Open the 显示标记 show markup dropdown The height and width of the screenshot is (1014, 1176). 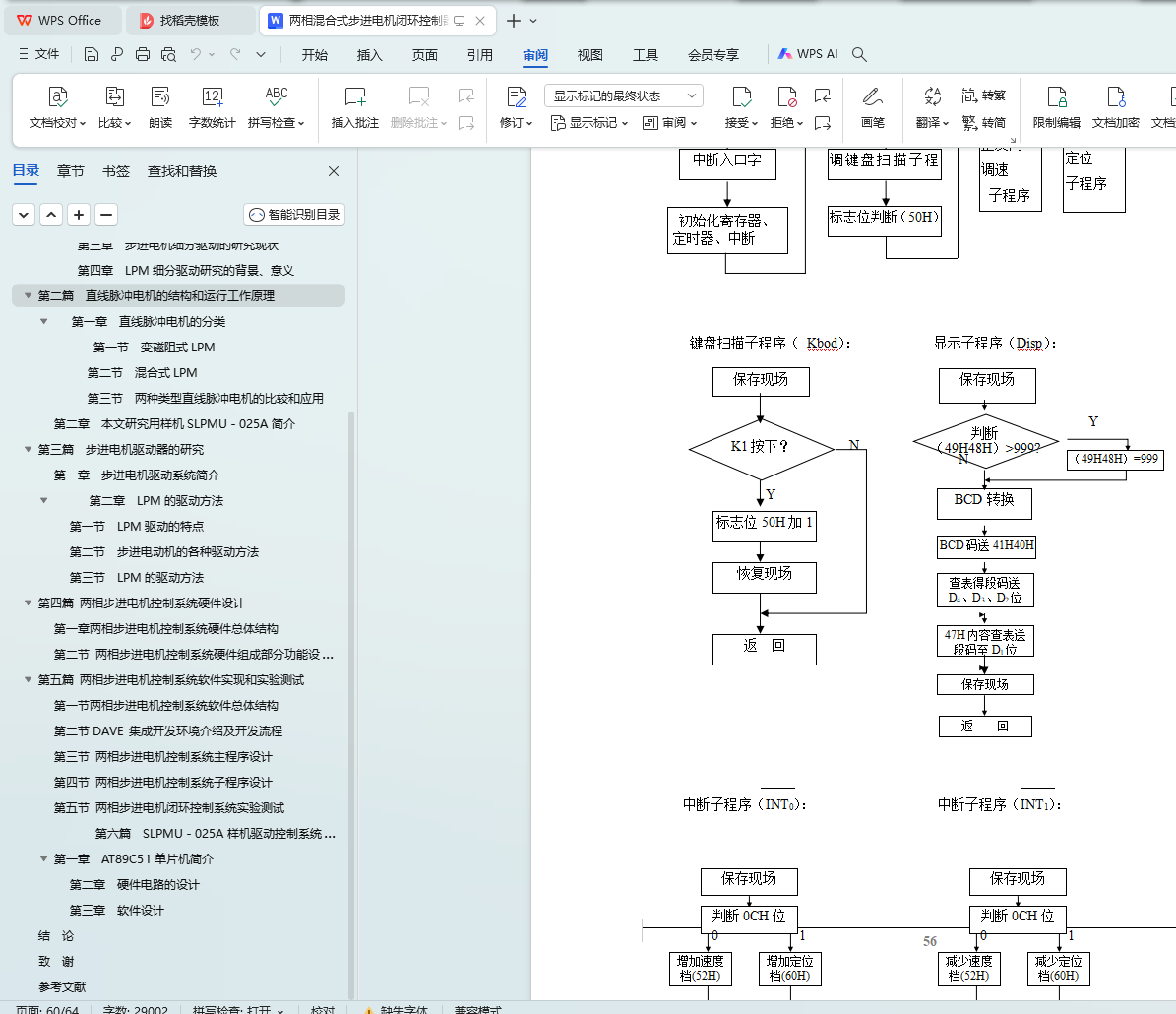[x=588, y=122]
